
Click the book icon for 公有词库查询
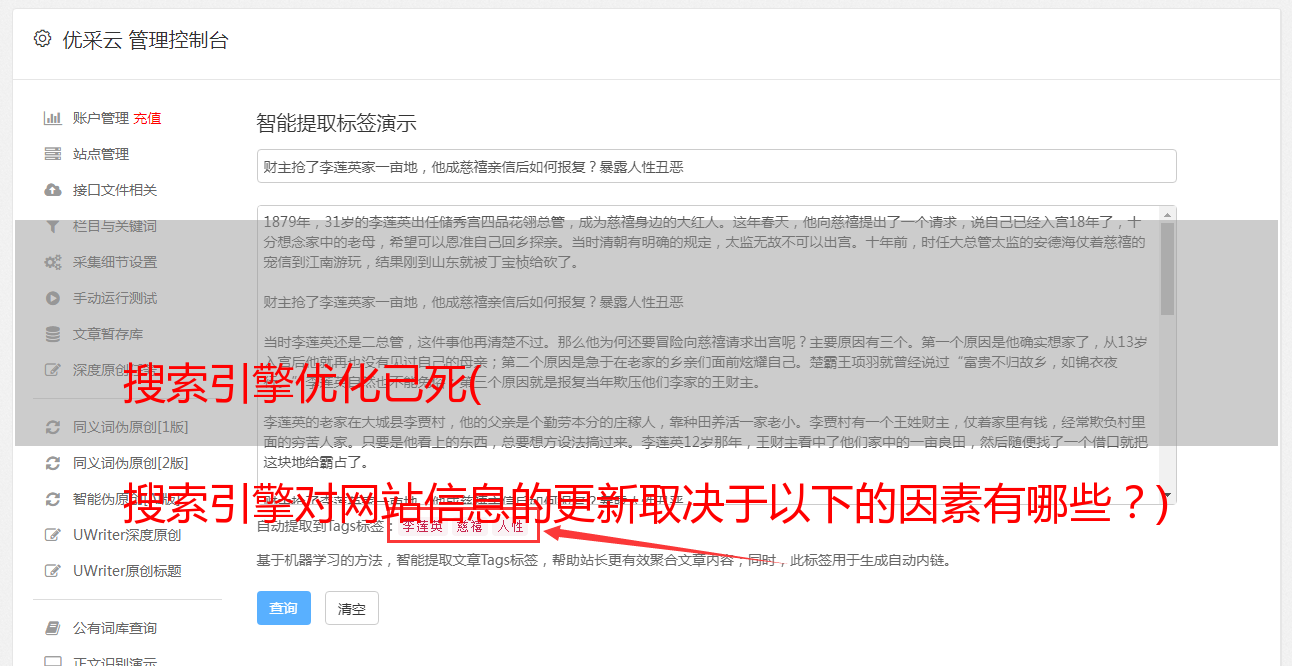coord(53,628)
